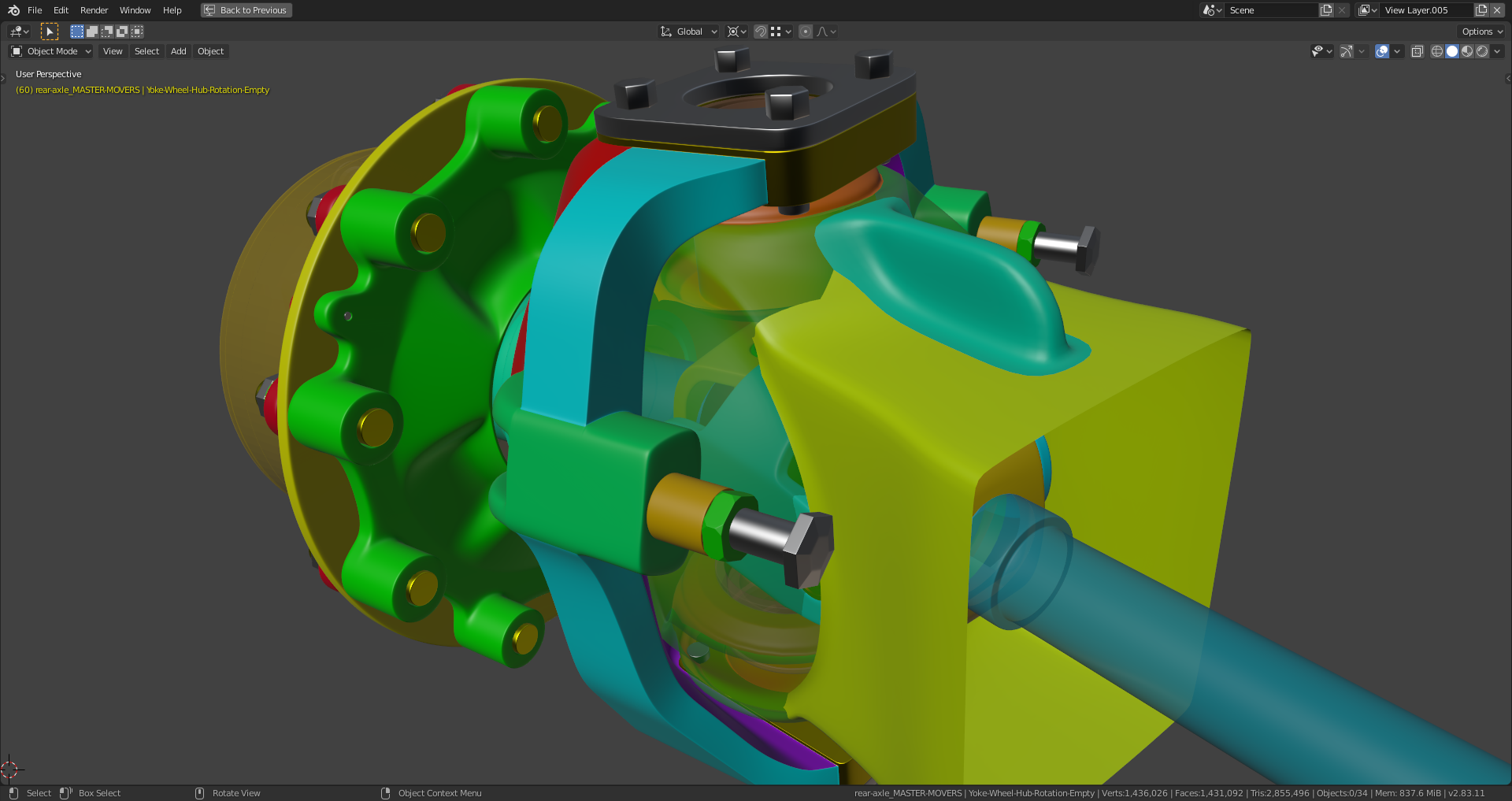Click the Scene name field

(1272, 10)
